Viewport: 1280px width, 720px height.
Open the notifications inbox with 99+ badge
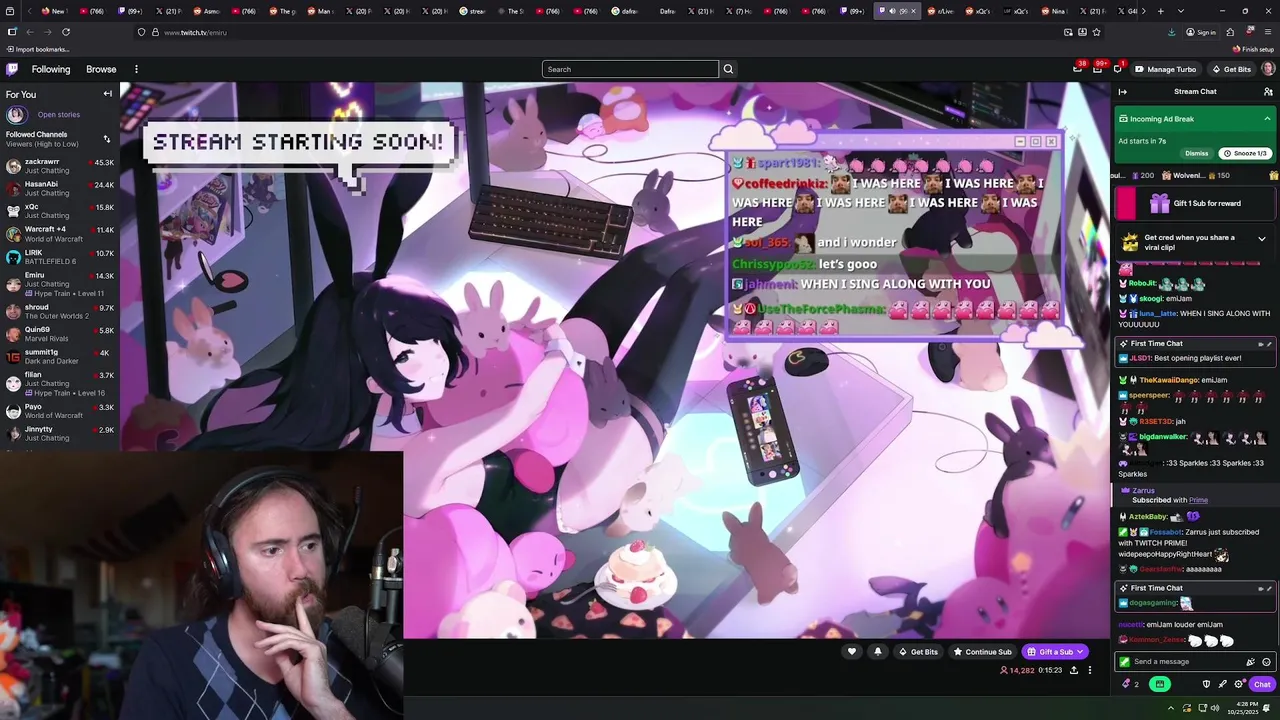(1097, 69)
